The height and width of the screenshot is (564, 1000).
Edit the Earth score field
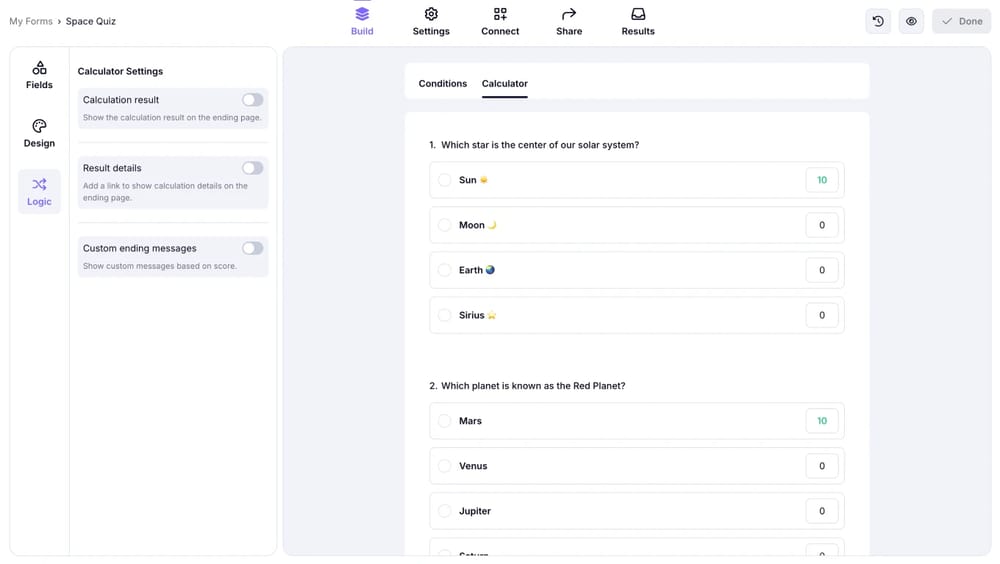[x=821, y=270]
